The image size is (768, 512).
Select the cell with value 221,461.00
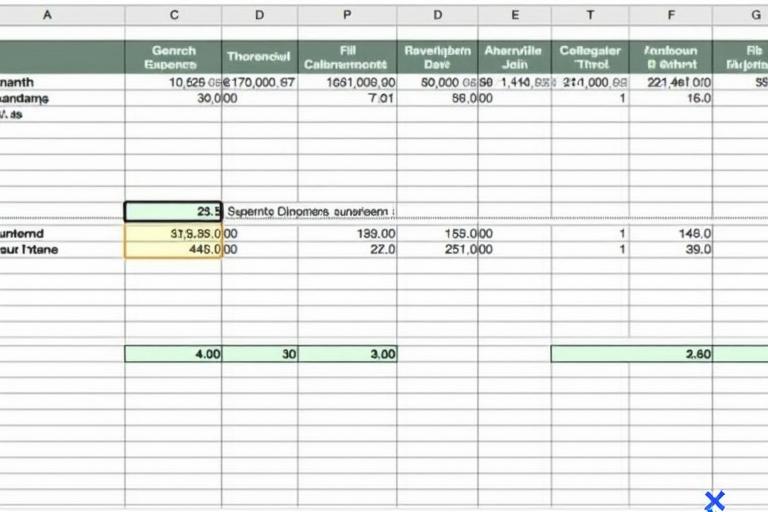pos(671,83)
